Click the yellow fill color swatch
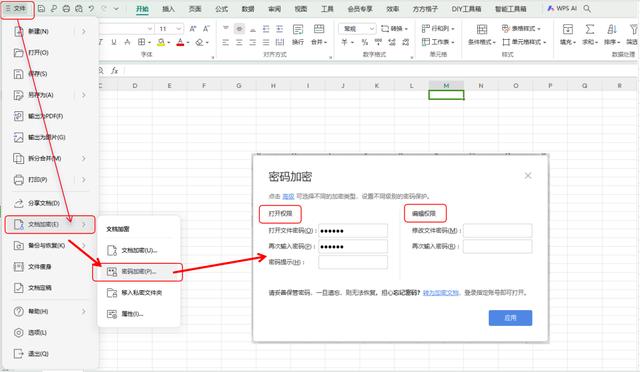The height and width of the screenshot is (372, 640). (x=161, y=42)
